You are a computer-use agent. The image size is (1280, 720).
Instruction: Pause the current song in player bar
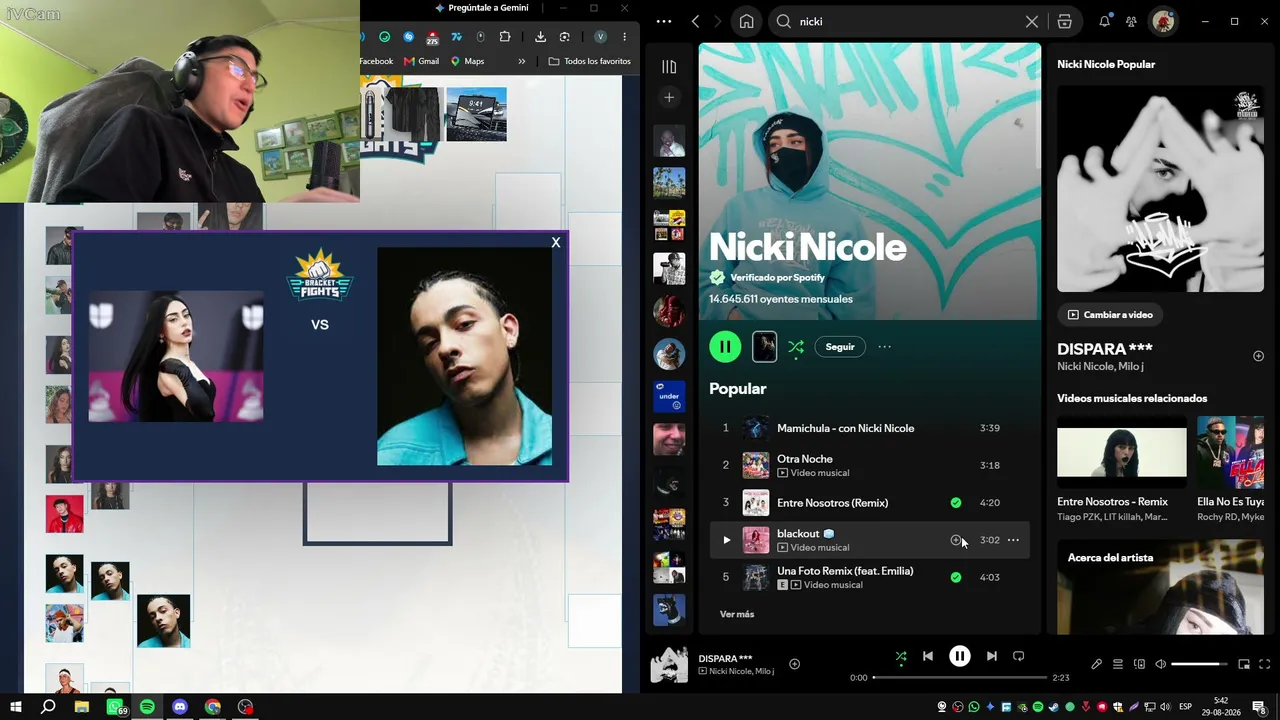[960, 656]
